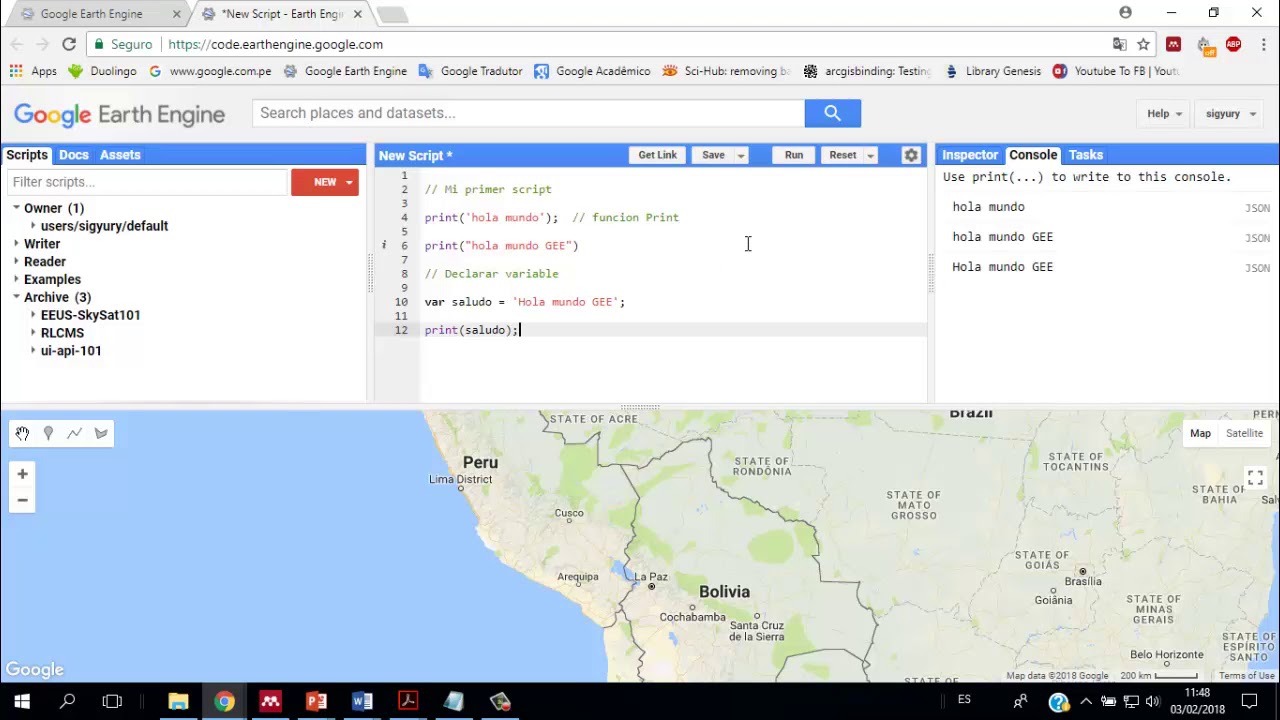
Task: Click the Run button
Action: (794, 155)
